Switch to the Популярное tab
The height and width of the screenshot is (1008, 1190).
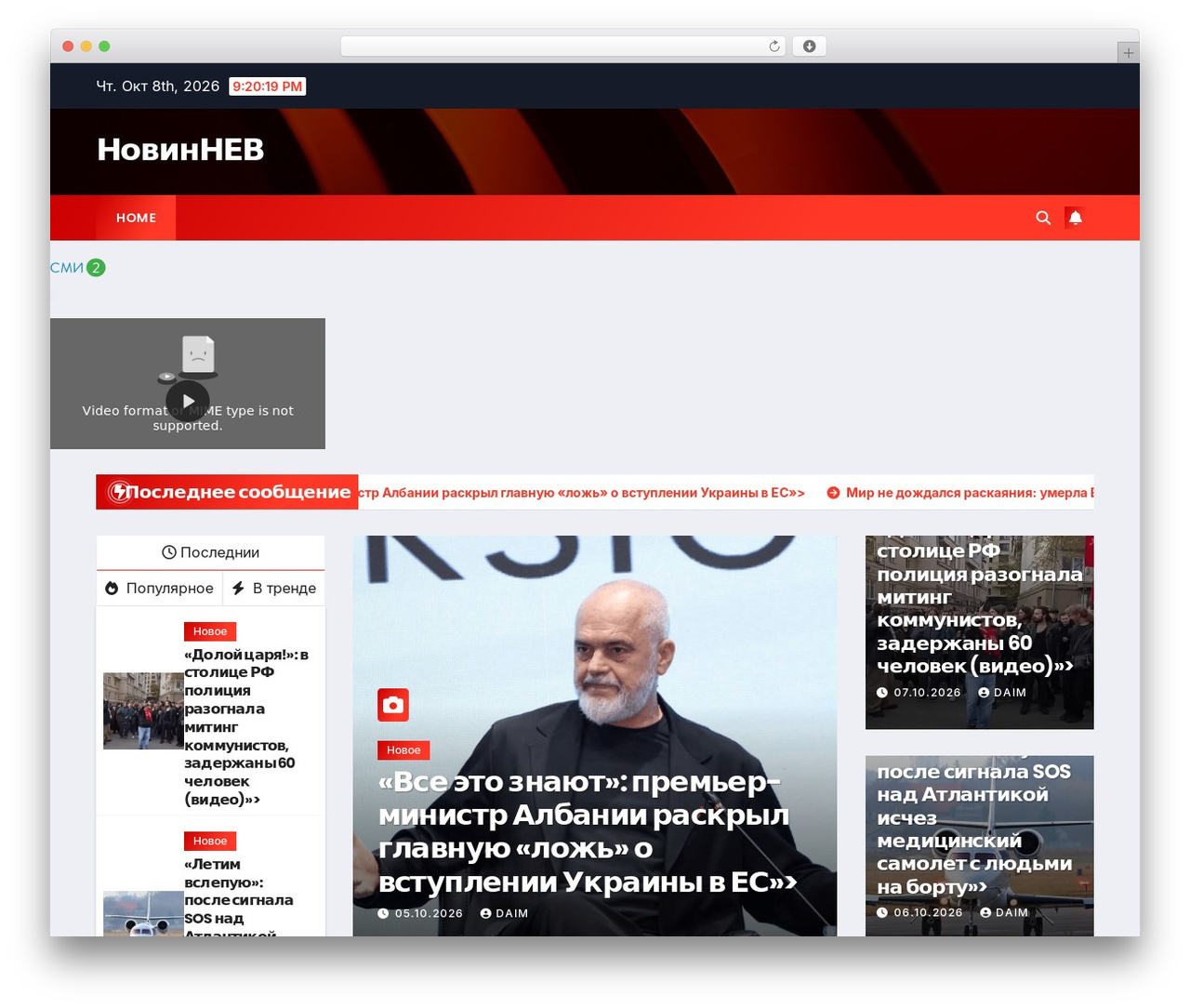coord(159,588)
